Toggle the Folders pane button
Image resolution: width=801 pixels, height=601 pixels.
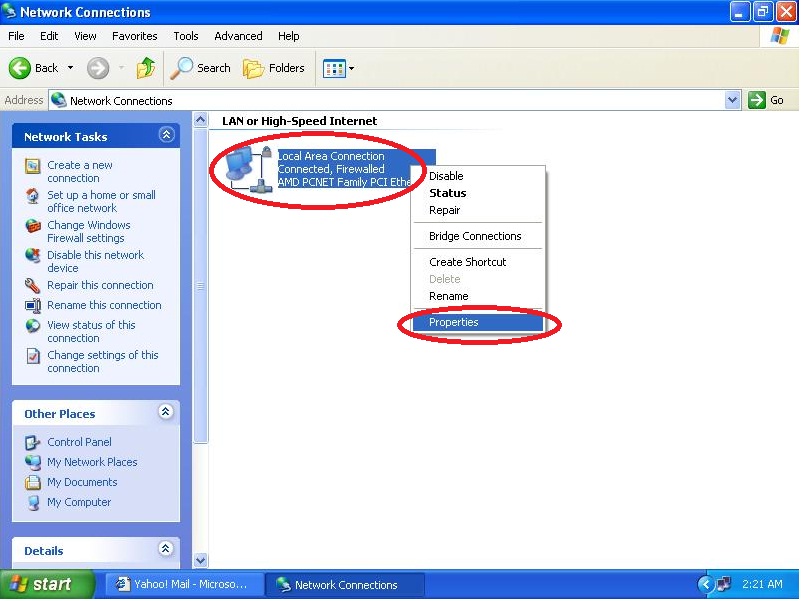(274, 68)
